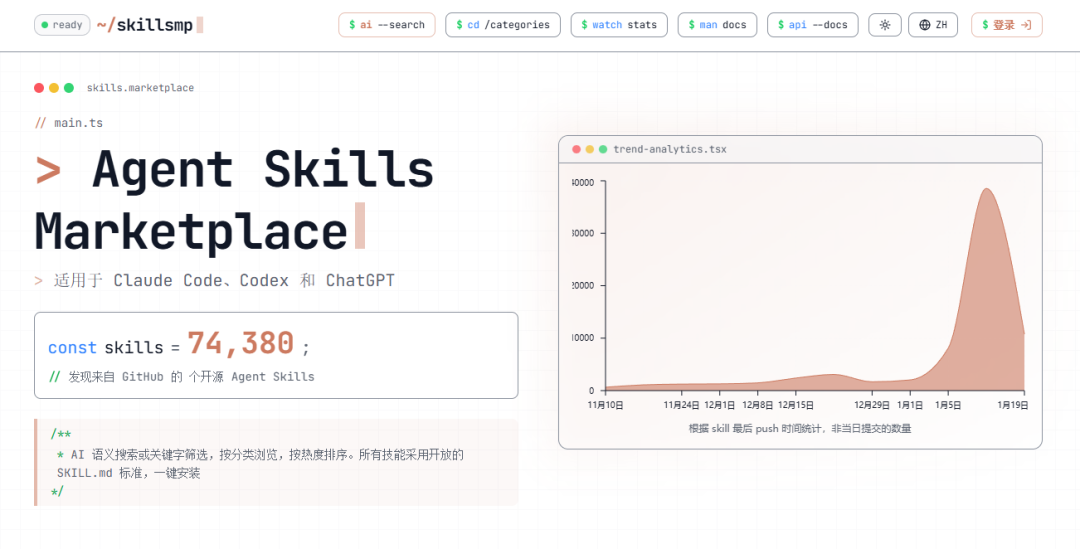Viewport: 1080px width, 549px height.
Task: Click the 1月19日 date on chart axis
Action: point(1010,405)
